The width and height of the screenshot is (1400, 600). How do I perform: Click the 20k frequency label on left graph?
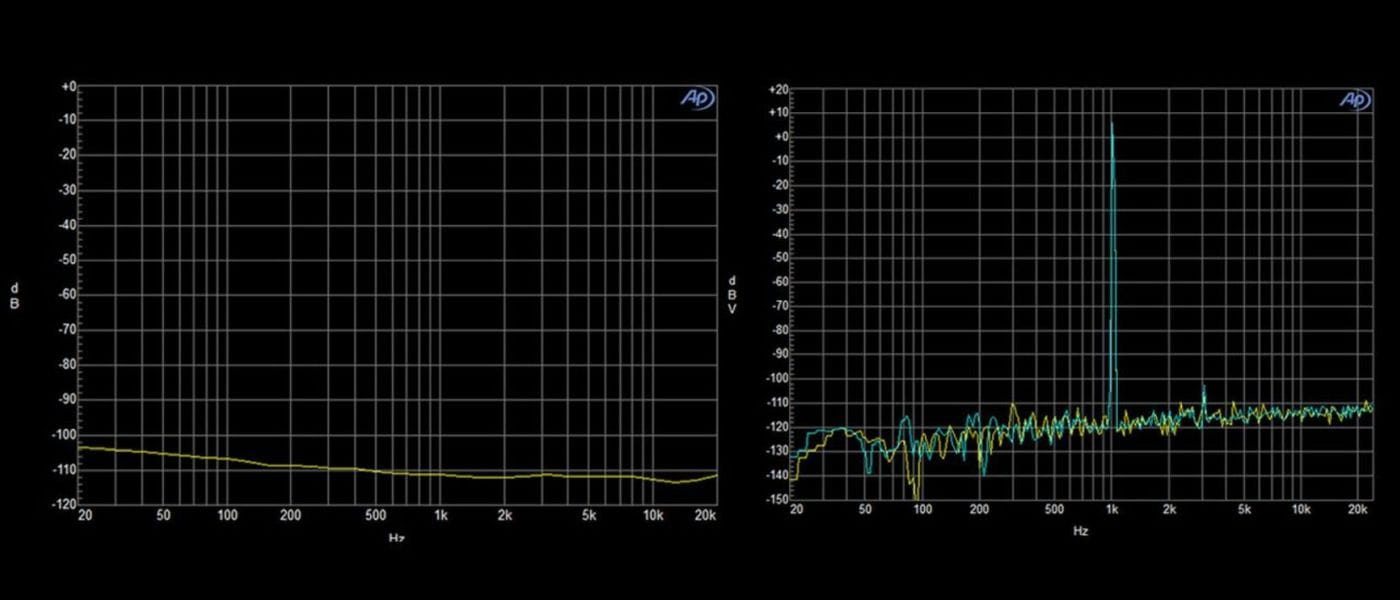(706, 516)
